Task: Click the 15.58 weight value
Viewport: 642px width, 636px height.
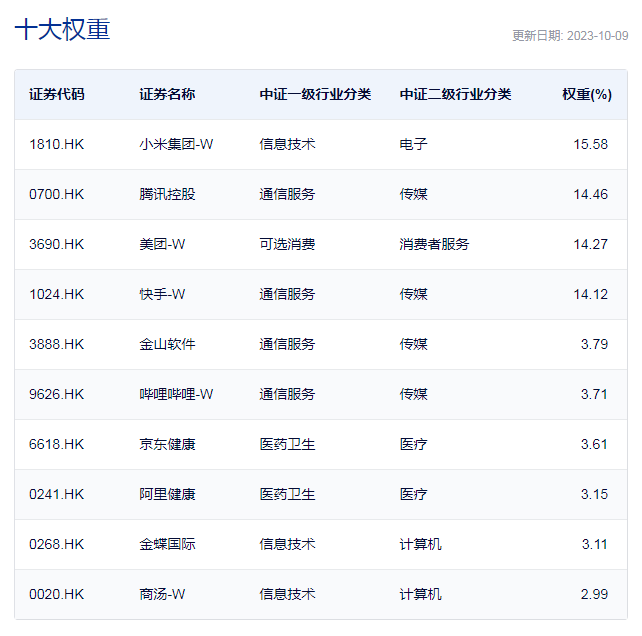Action: [590, 144]
